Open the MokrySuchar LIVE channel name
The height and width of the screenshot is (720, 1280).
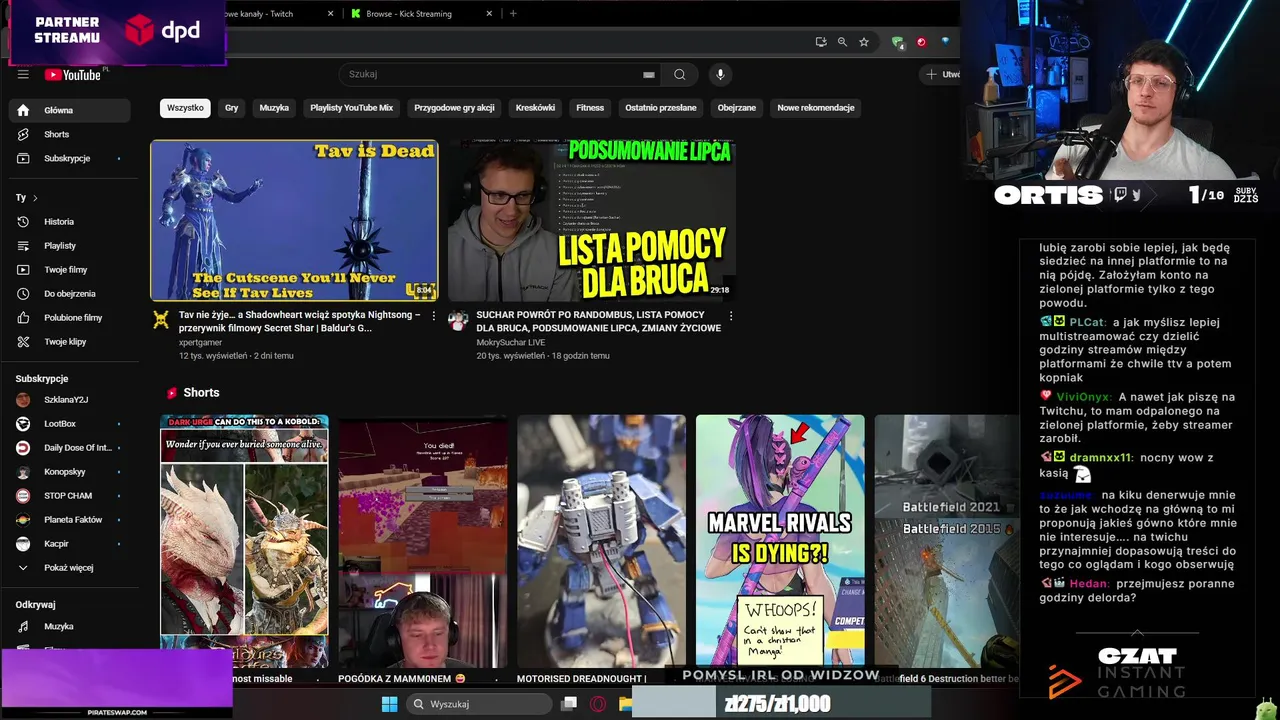pyautogui.click(x=512, y=342)
